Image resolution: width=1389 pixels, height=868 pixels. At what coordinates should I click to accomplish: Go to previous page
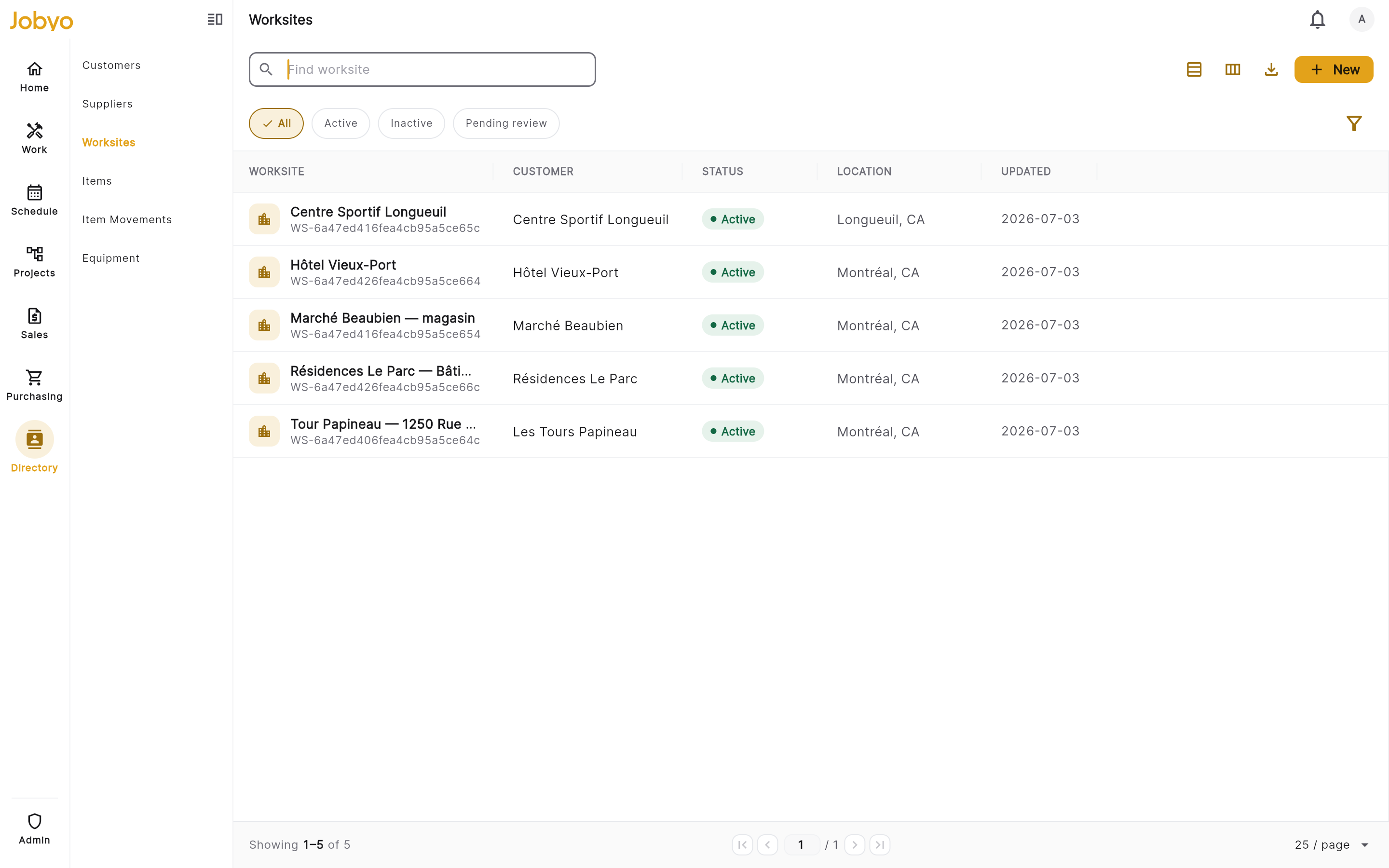point(767,844)
